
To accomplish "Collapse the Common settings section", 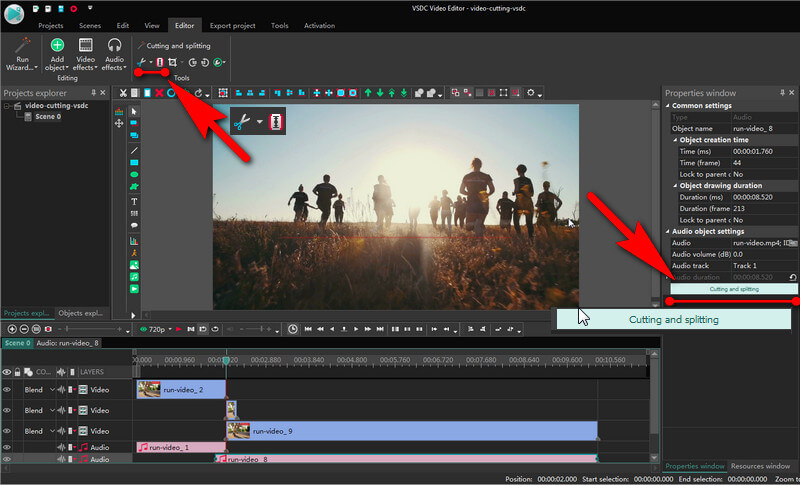I will coord(668,106).
